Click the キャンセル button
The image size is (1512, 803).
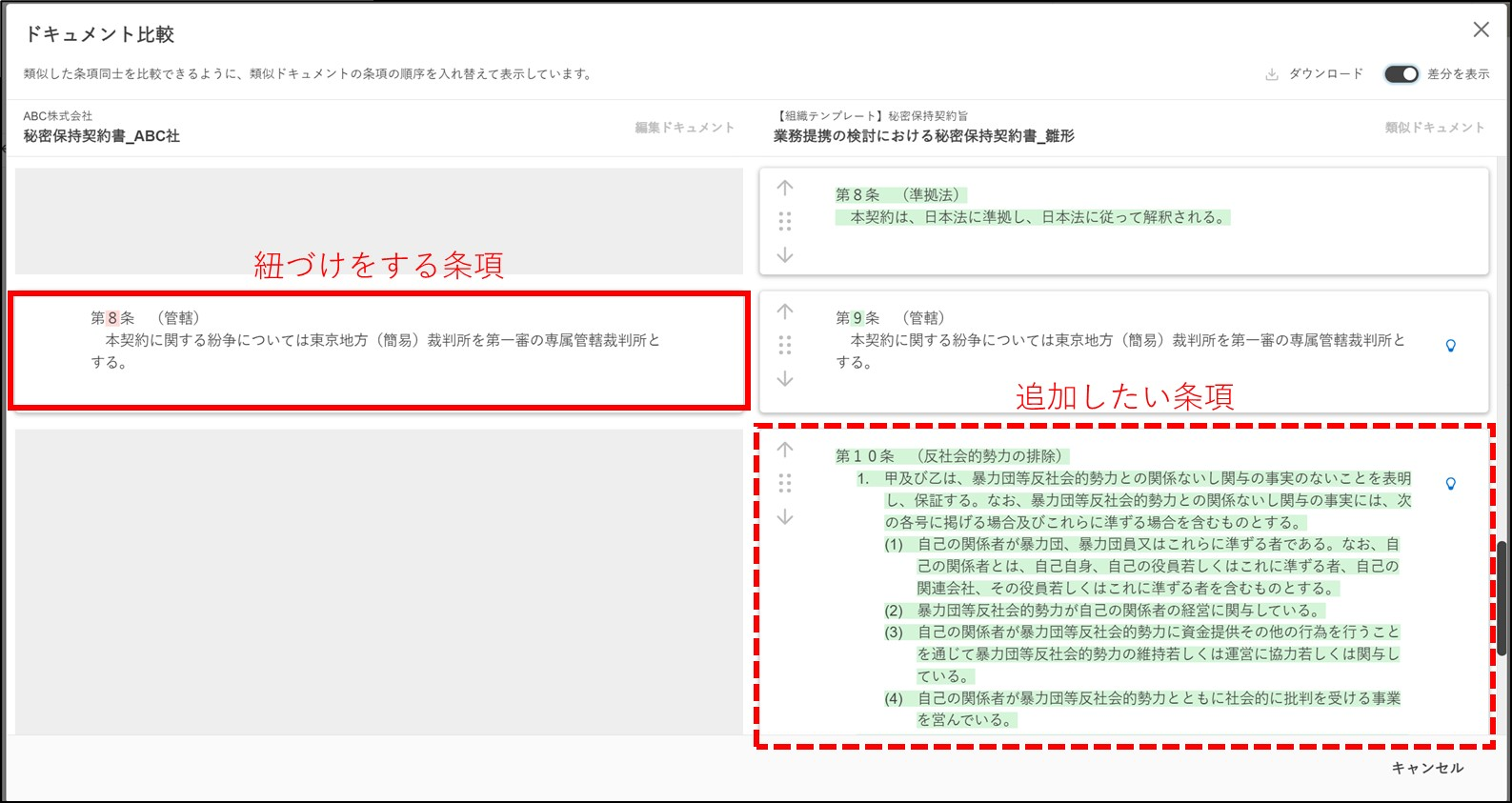(x=1427, y=768)
